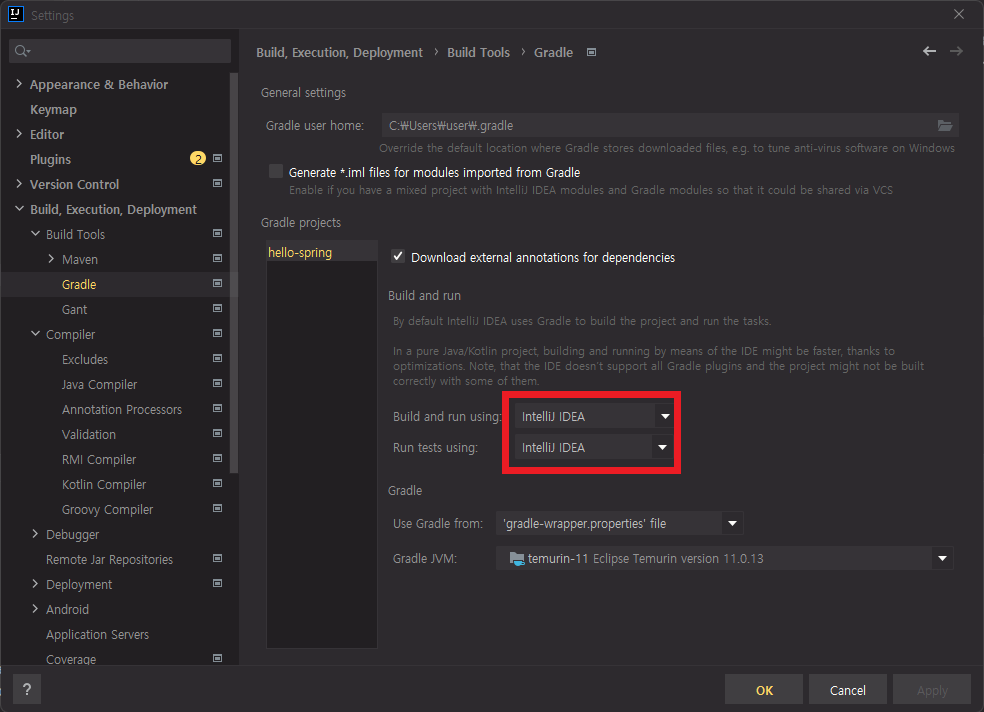
Task: Click the project icon beside Plugins row
Action: point(218,158)
